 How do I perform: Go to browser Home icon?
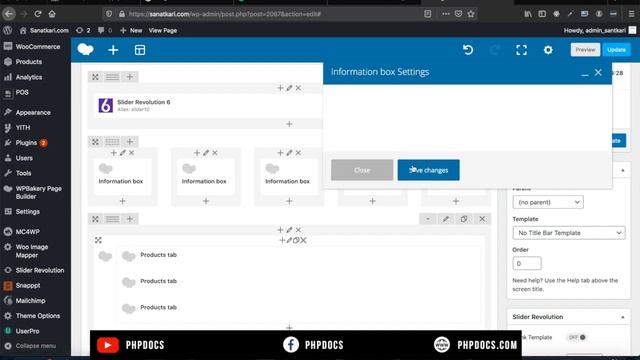tap(52, 14)
